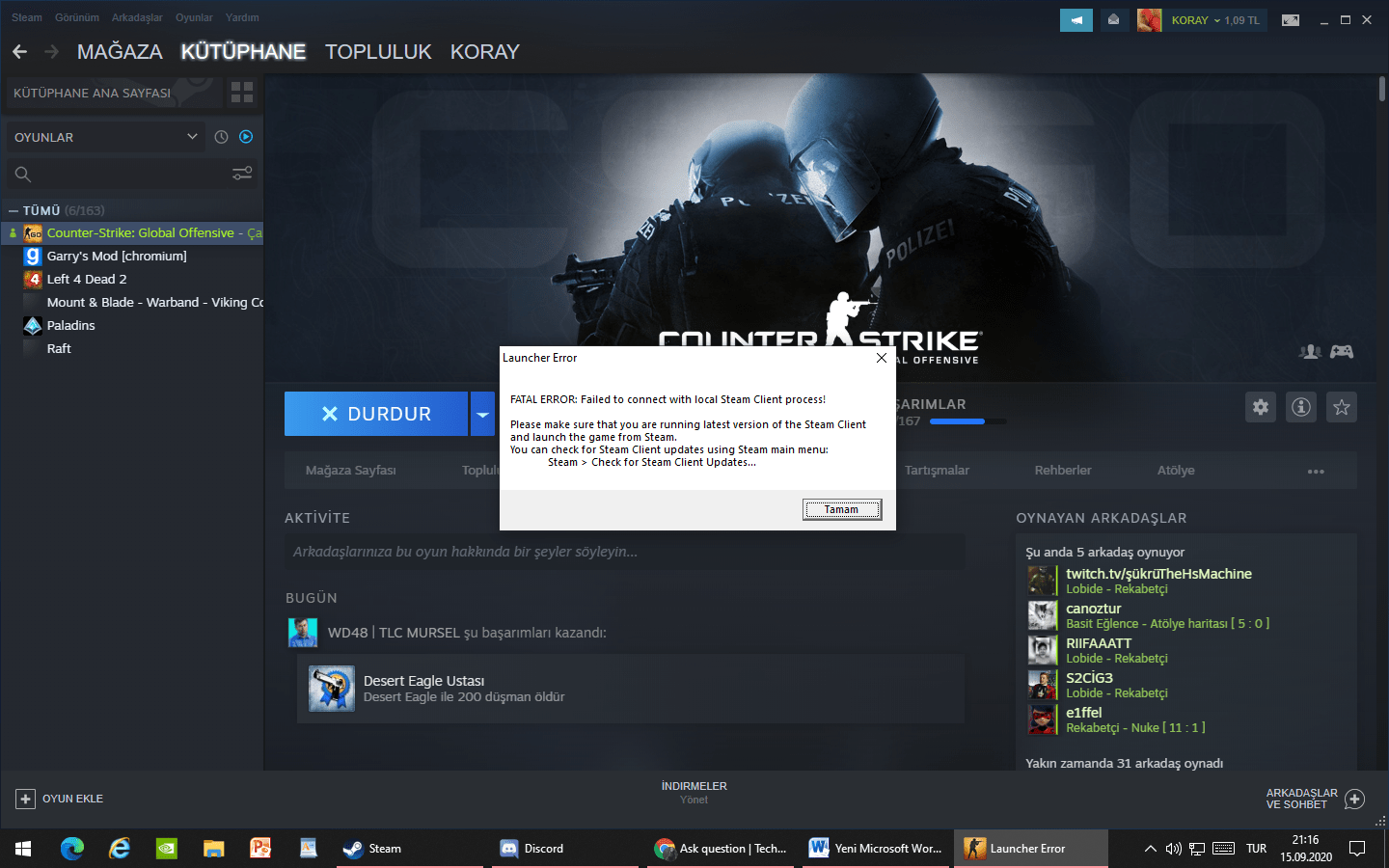Add CS:GO to favorites star icon
This screenshot has height=868, width=1389.
[1342, 407]
